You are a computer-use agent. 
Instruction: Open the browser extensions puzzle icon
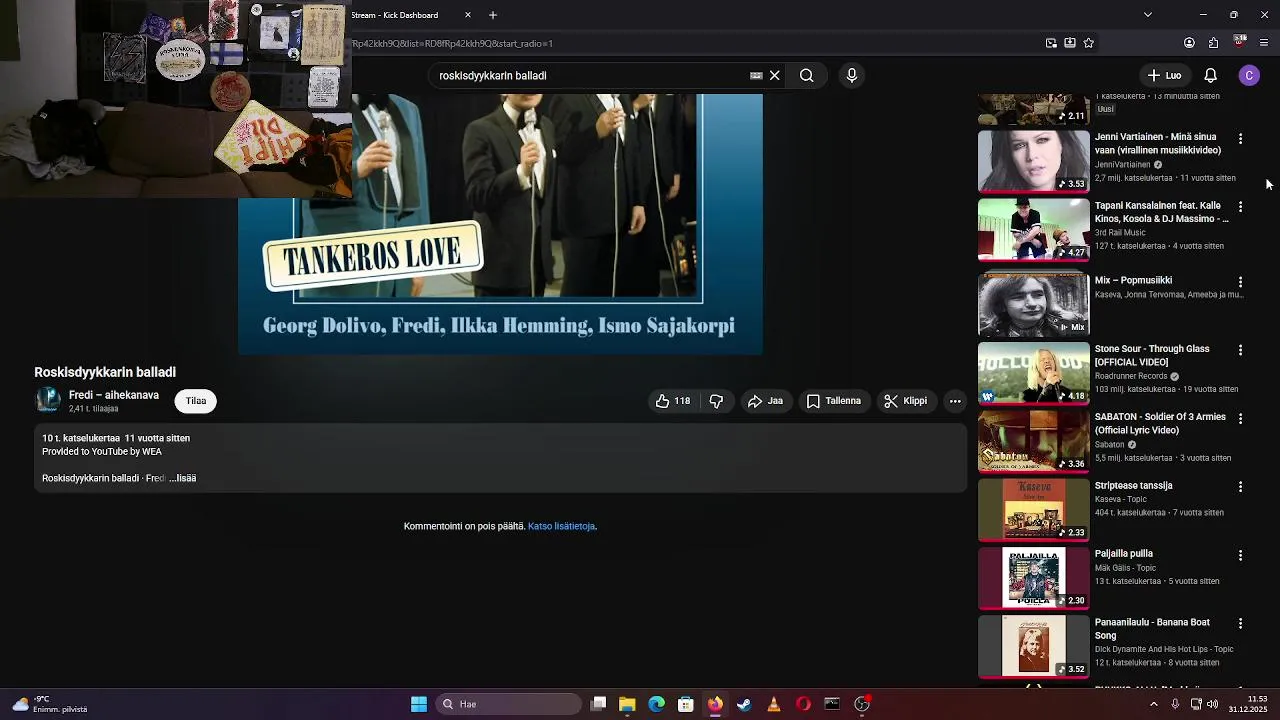pyautogui.click(x=1213, y=43)
